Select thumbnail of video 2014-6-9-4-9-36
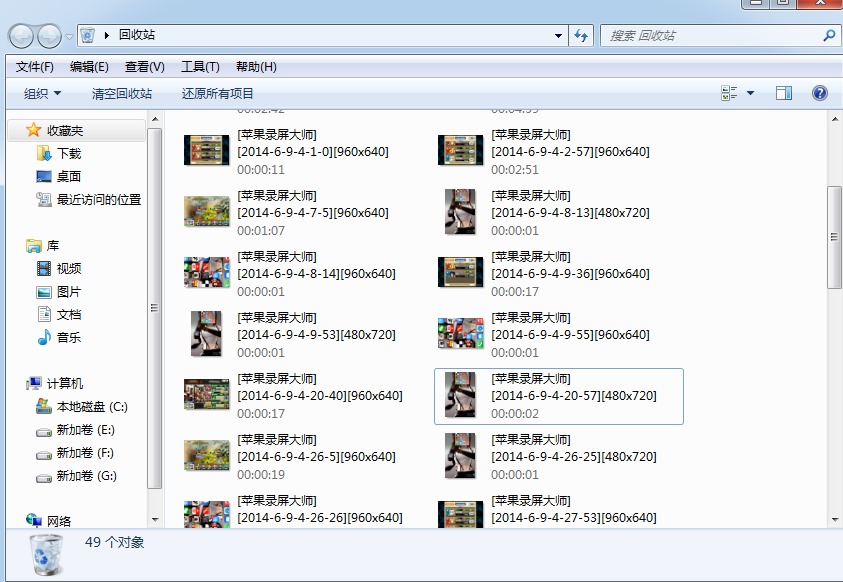843x582 pixels. coord(461,272)
